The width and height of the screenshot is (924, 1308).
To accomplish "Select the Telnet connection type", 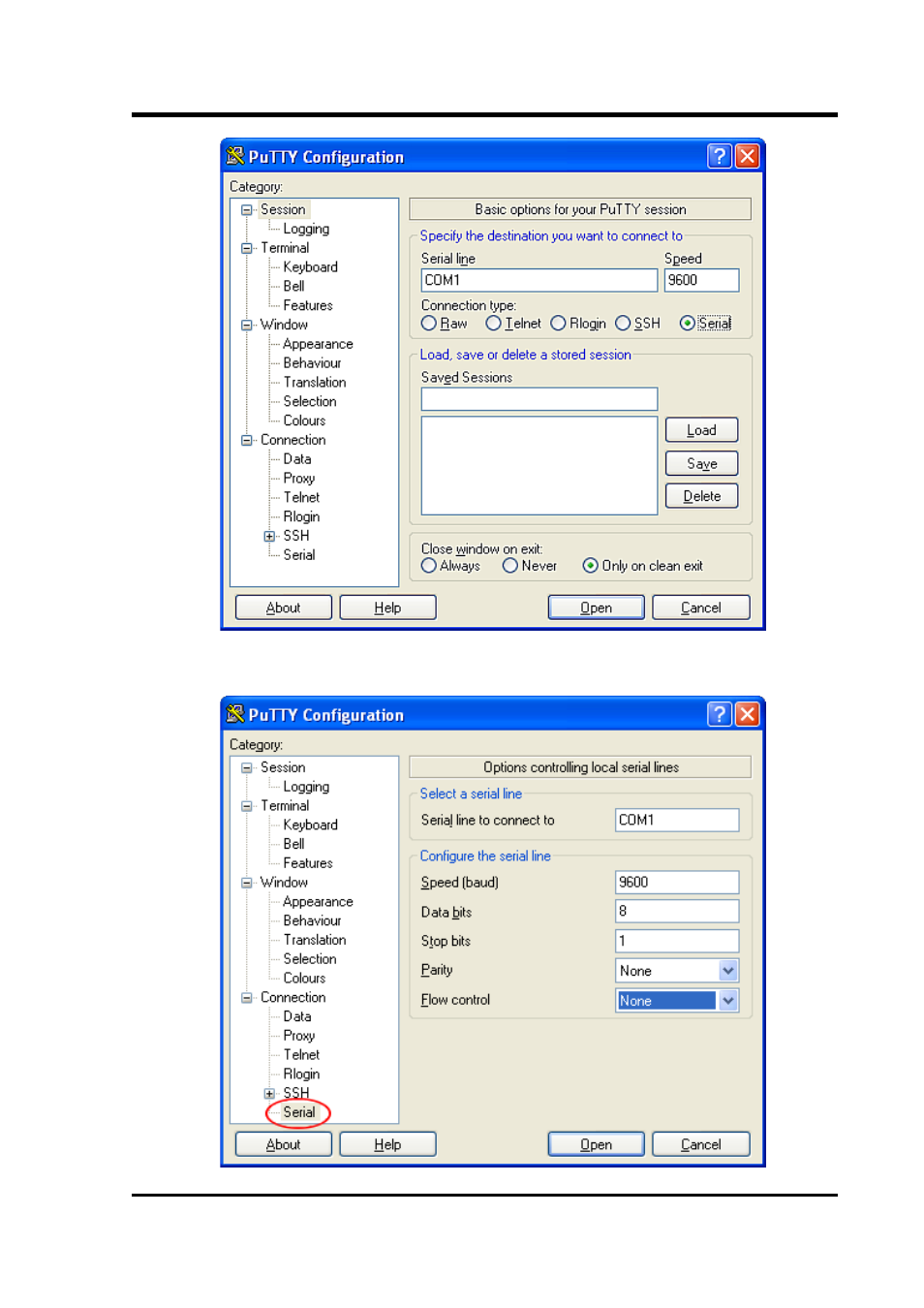I will click(493, 324).
